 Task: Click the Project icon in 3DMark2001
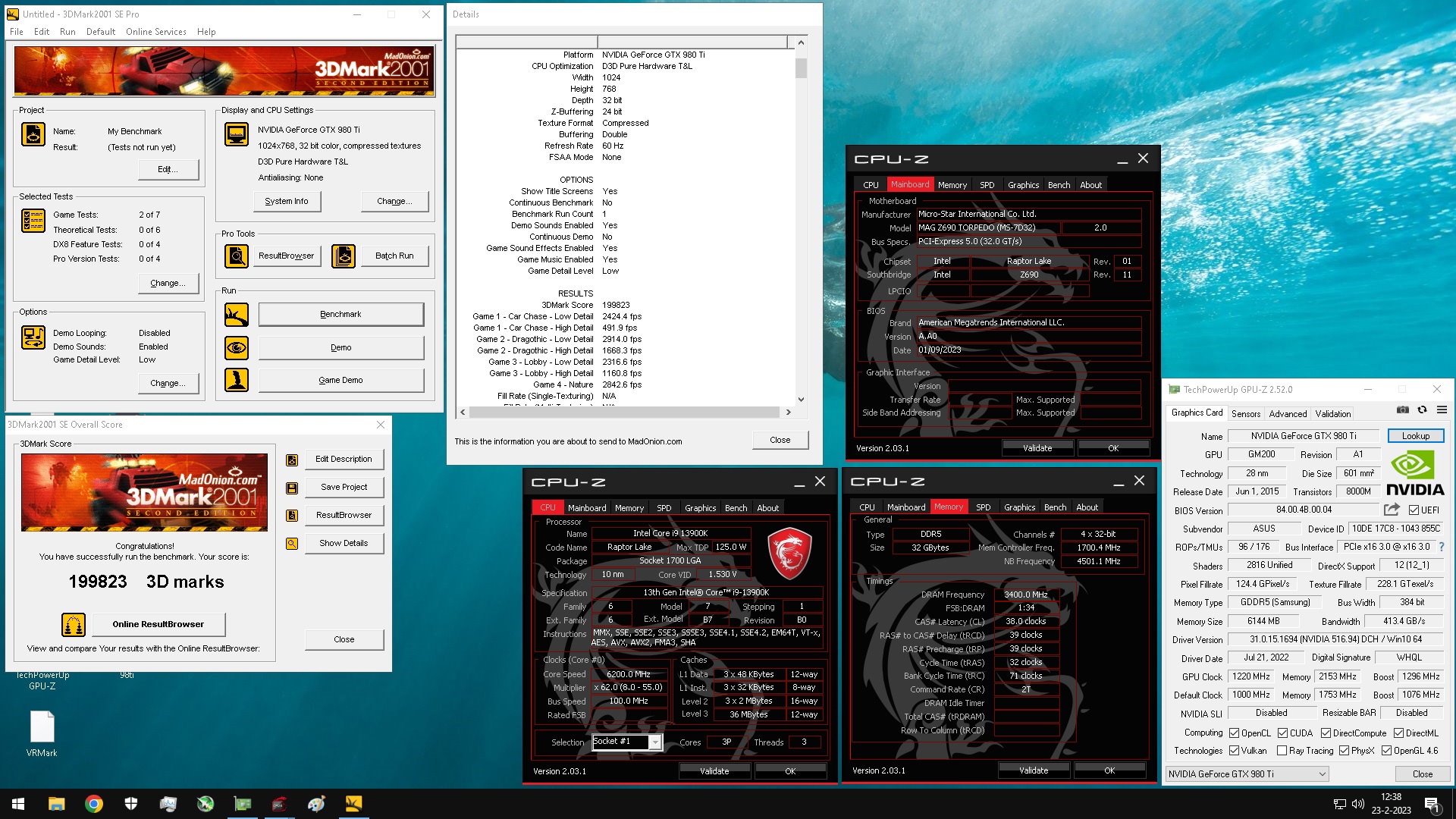[x=33, y=134]
